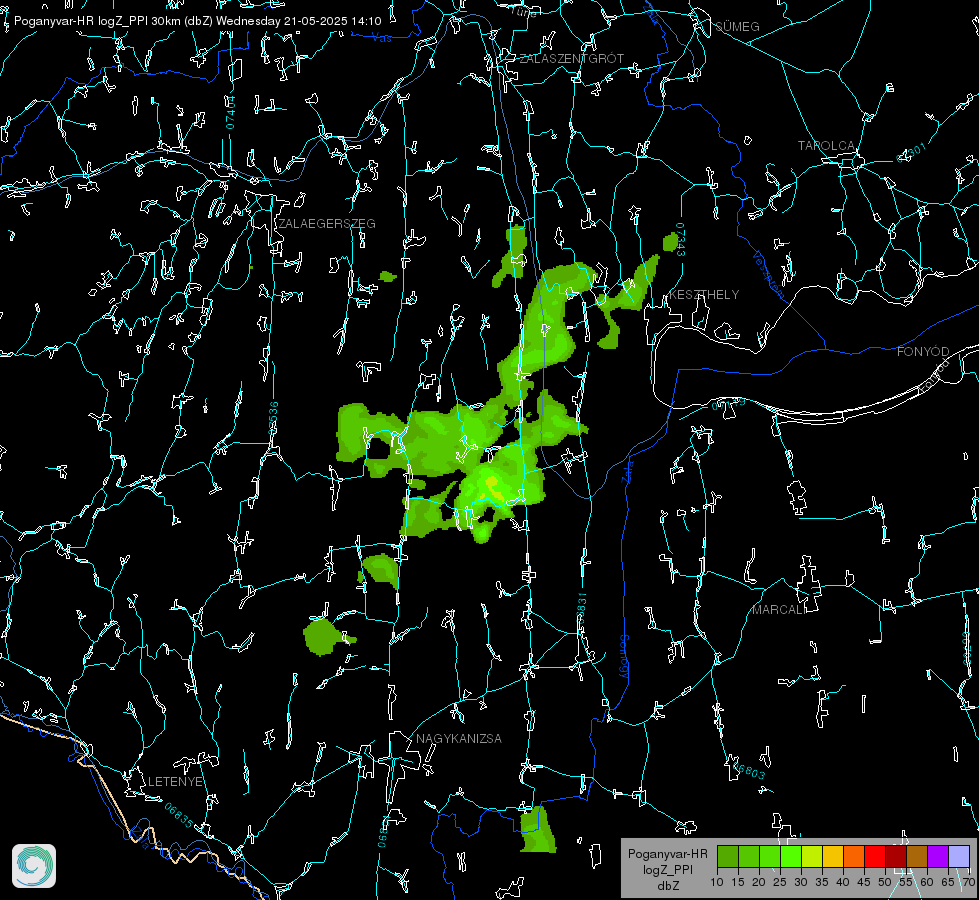Click the 'Poganyvar-HR' legend label

coord(667,853)
